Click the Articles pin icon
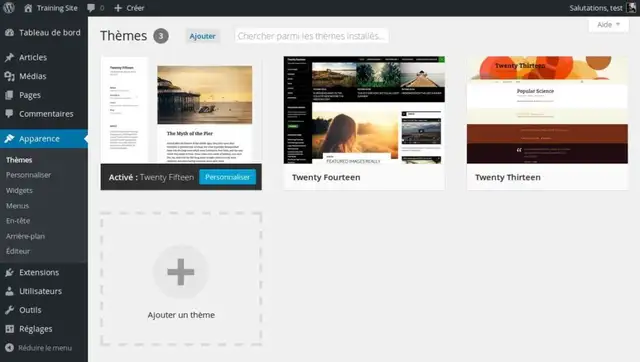640x362 pixels. tap(9, 57)
